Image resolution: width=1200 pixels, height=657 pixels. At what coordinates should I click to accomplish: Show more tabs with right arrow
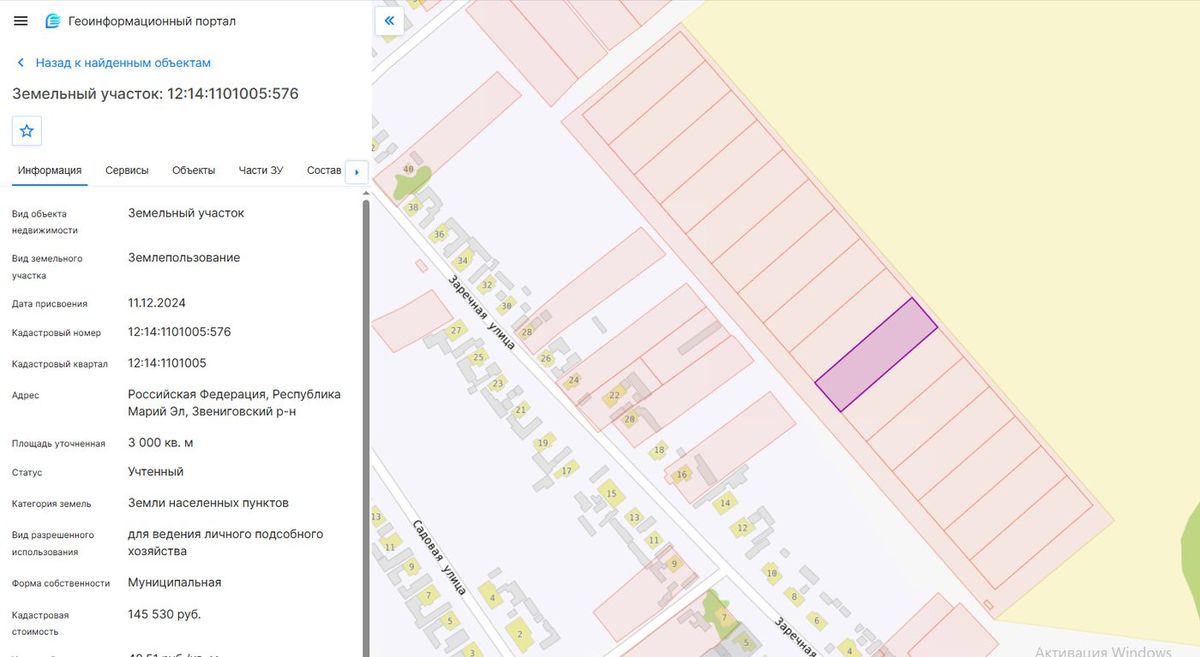coord(357,172)
